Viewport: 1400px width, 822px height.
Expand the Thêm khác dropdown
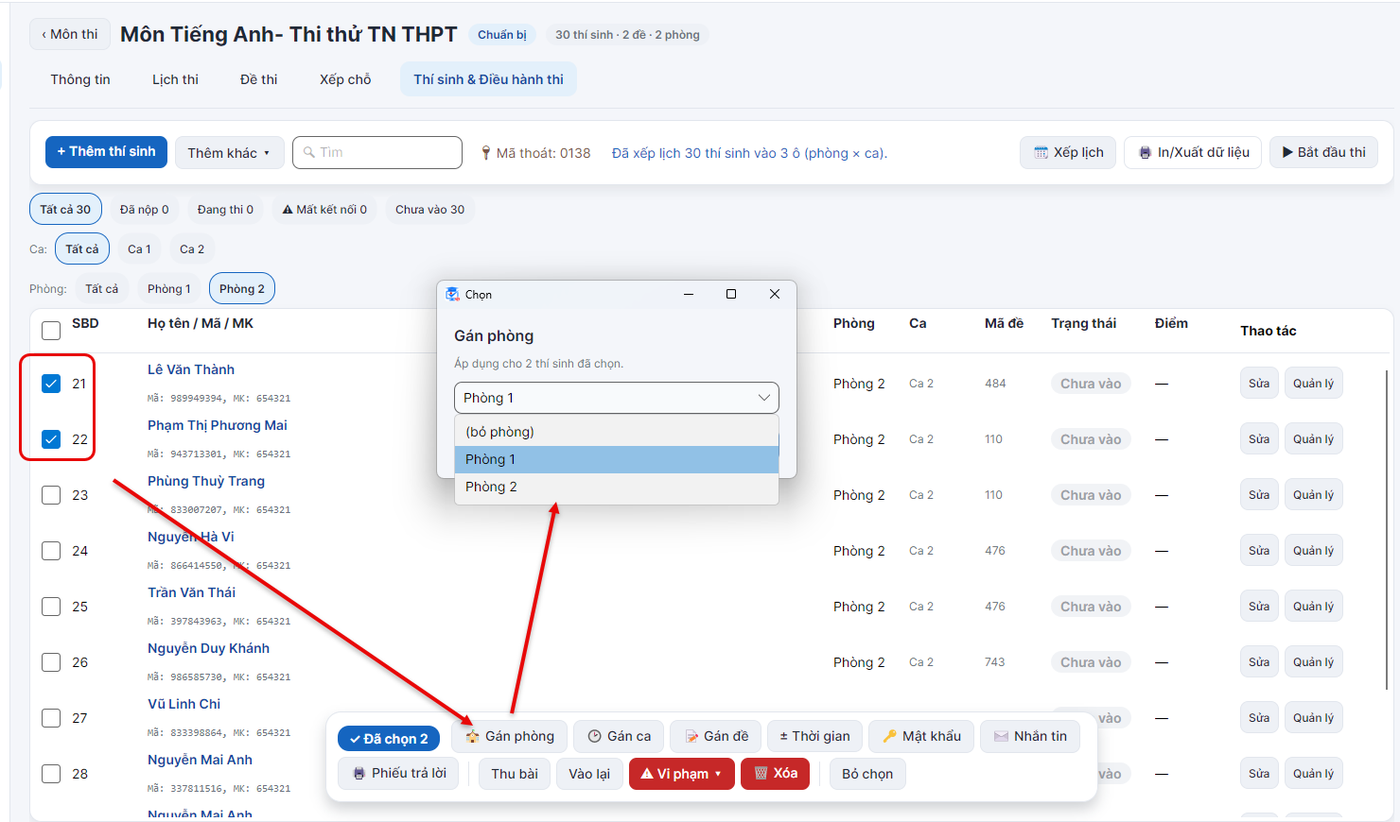229,153
